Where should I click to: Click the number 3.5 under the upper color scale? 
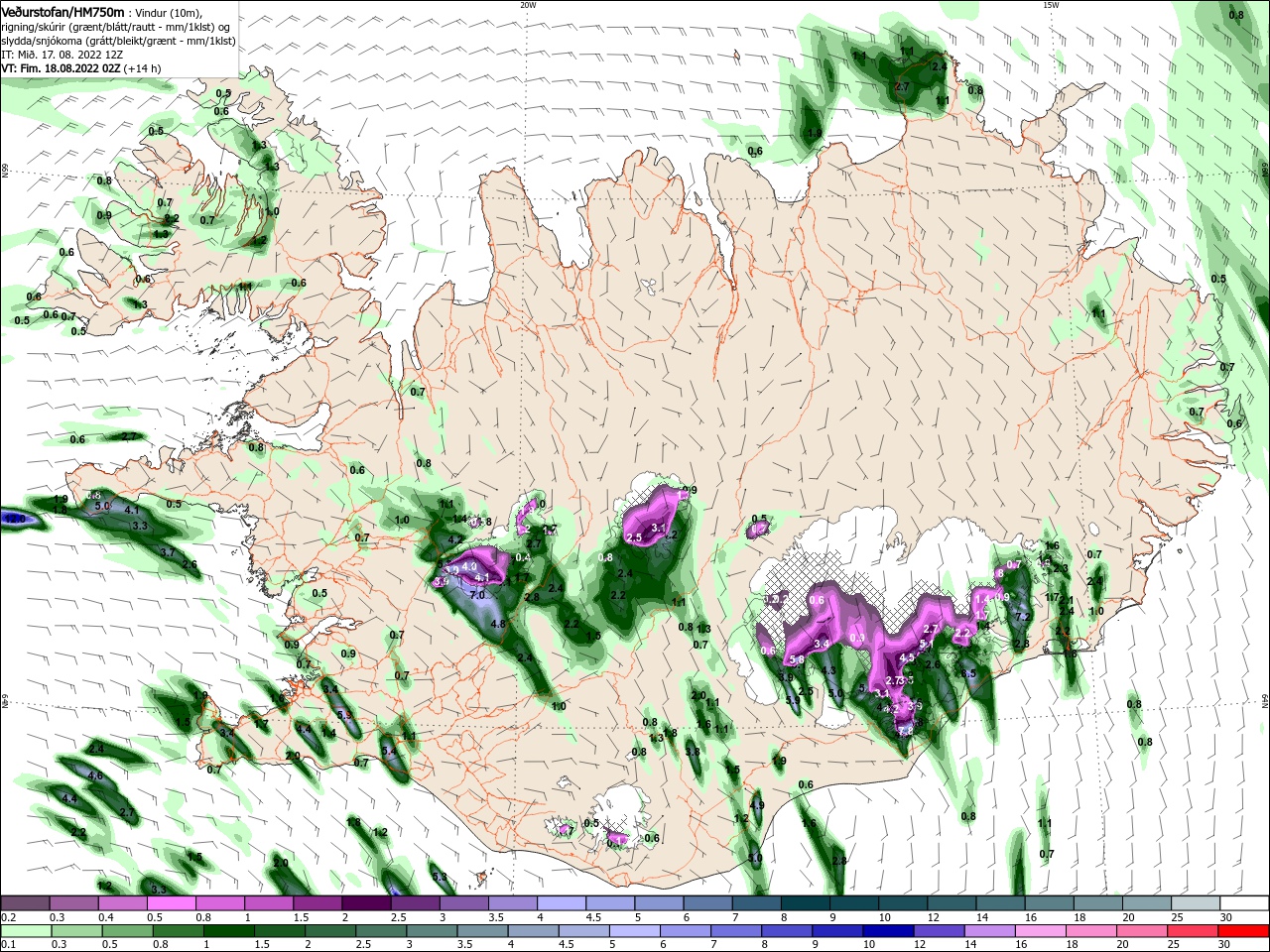tap(496, 917)
